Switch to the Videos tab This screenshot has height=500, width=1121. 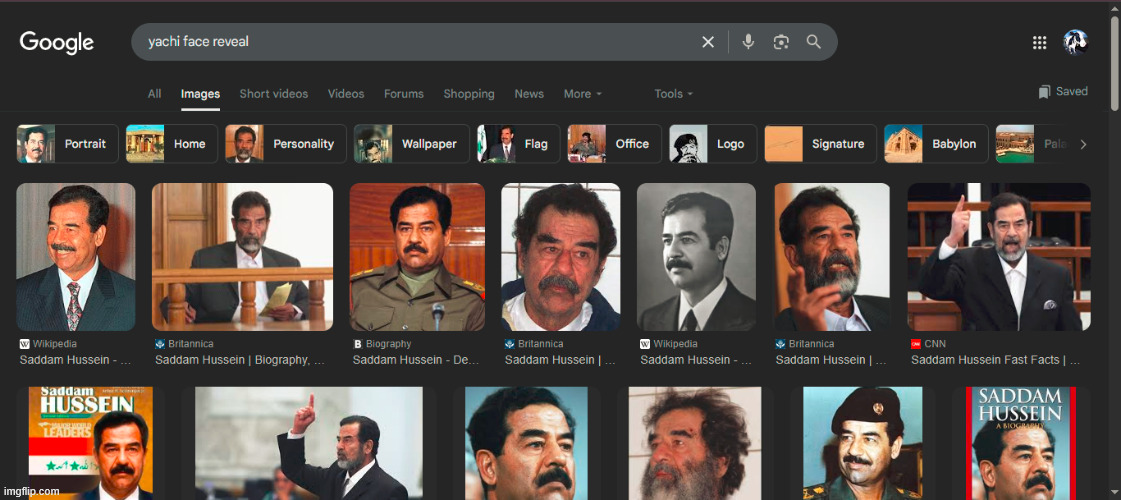(346, 94)
